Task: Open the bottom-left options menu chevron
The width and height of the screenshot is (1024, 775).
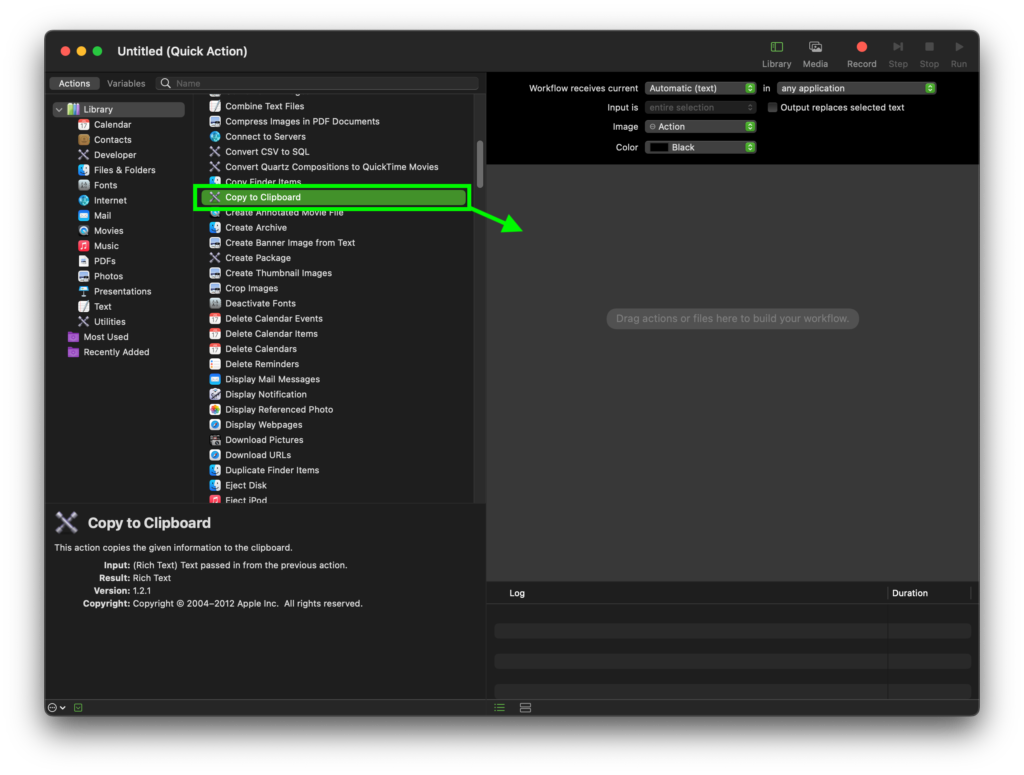Action: (x=63, y=708)
